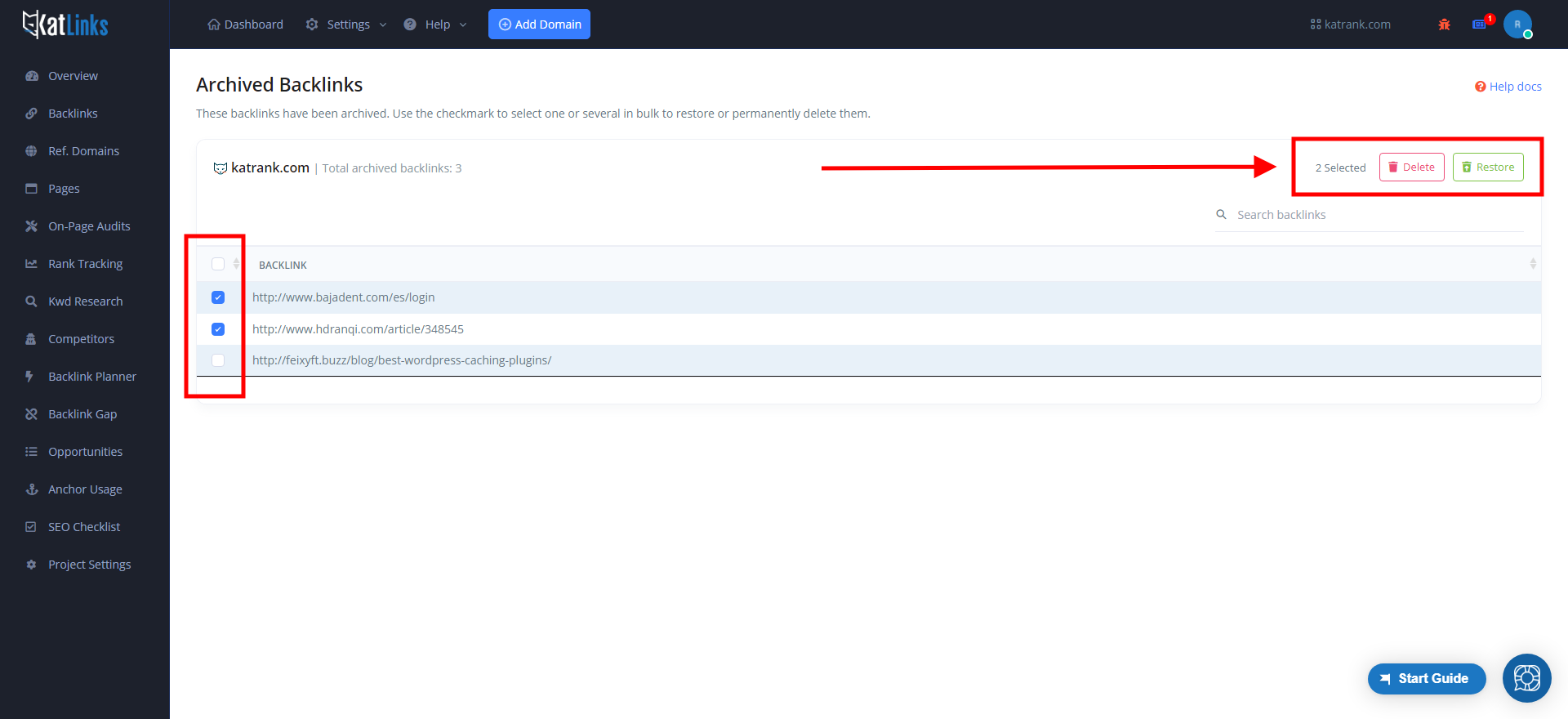
Task: Open Overview in the sidebar
Action: (73, 76)
